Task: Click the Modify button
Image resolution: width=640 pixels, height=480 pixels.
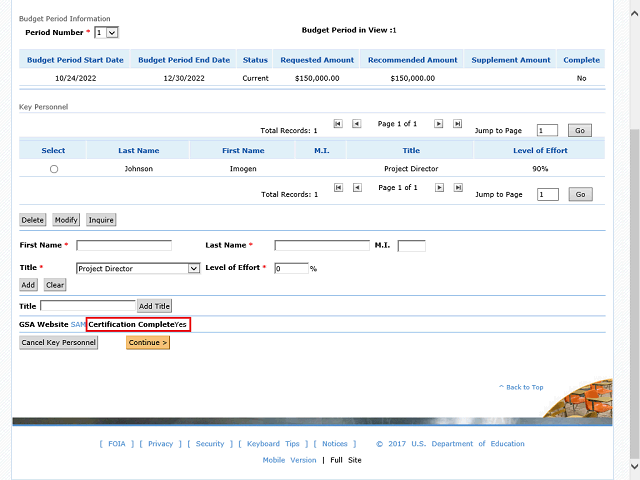Action: pyautogui.click(x=66, y=220)
